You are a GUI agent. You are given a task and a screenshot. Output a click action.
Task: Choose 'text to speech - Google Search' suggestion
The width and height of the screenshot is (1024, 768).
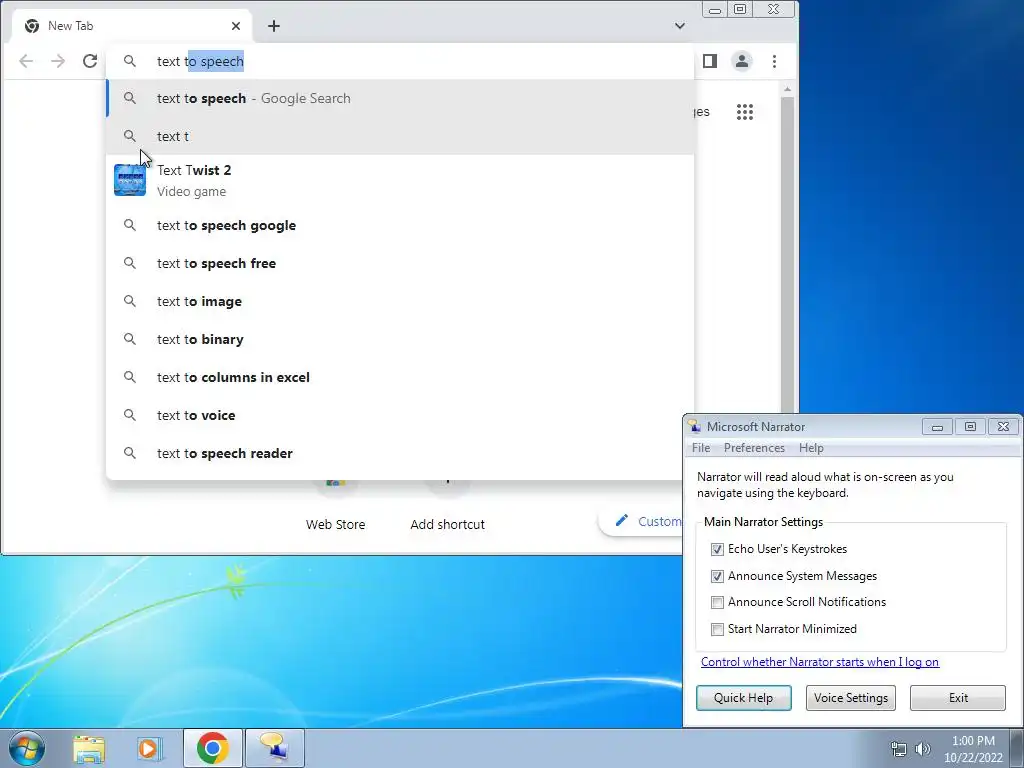pos(400,99)
